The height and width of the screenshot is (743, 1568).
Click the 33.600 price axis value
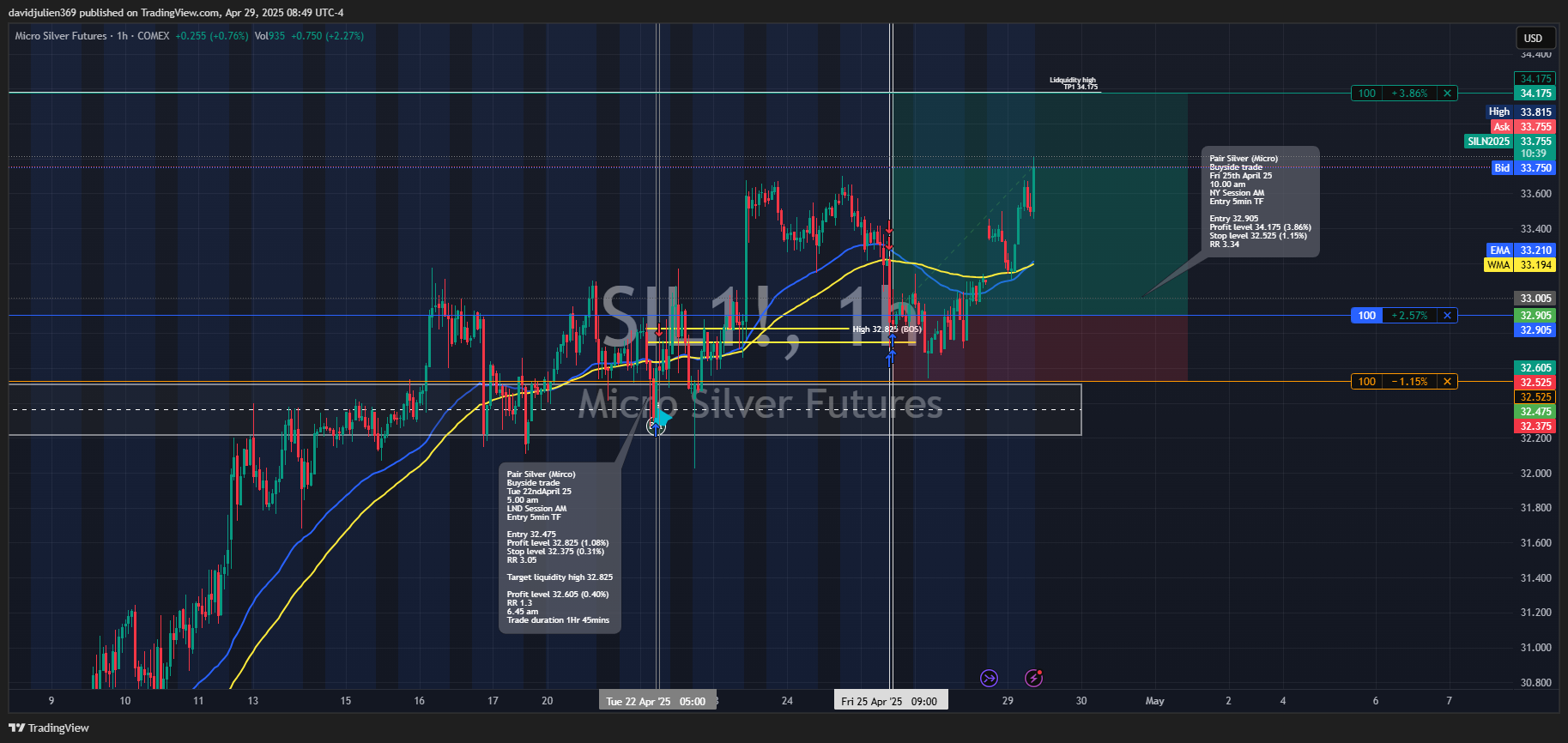tap(1535, 194)
